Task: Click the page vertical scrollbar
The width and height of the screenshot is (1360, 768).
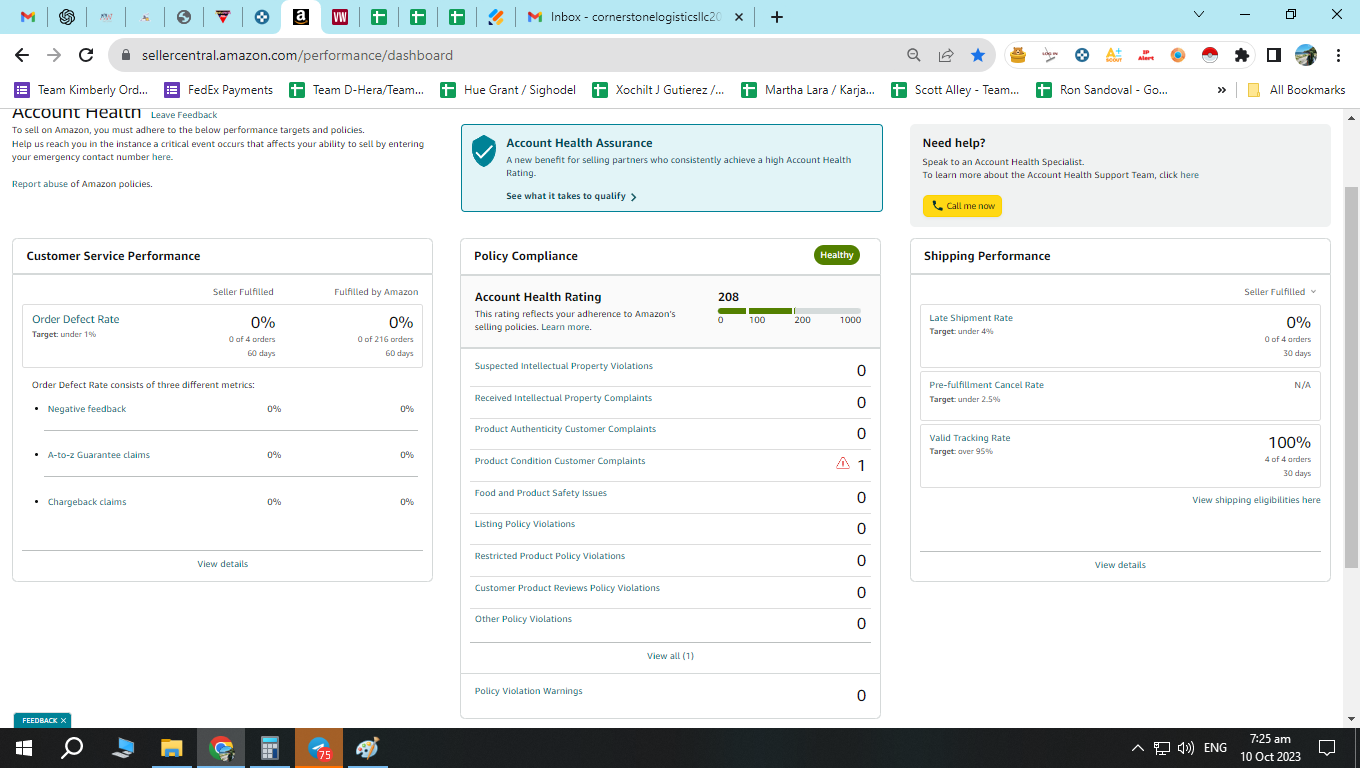Action: point(1351,377)
